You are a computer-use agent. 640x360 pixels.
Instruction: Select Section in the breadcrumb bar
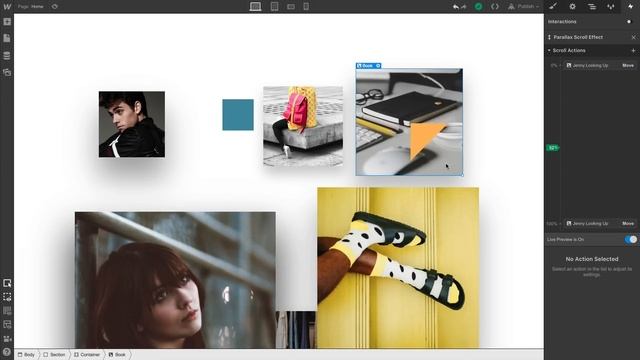coord(54,355)
